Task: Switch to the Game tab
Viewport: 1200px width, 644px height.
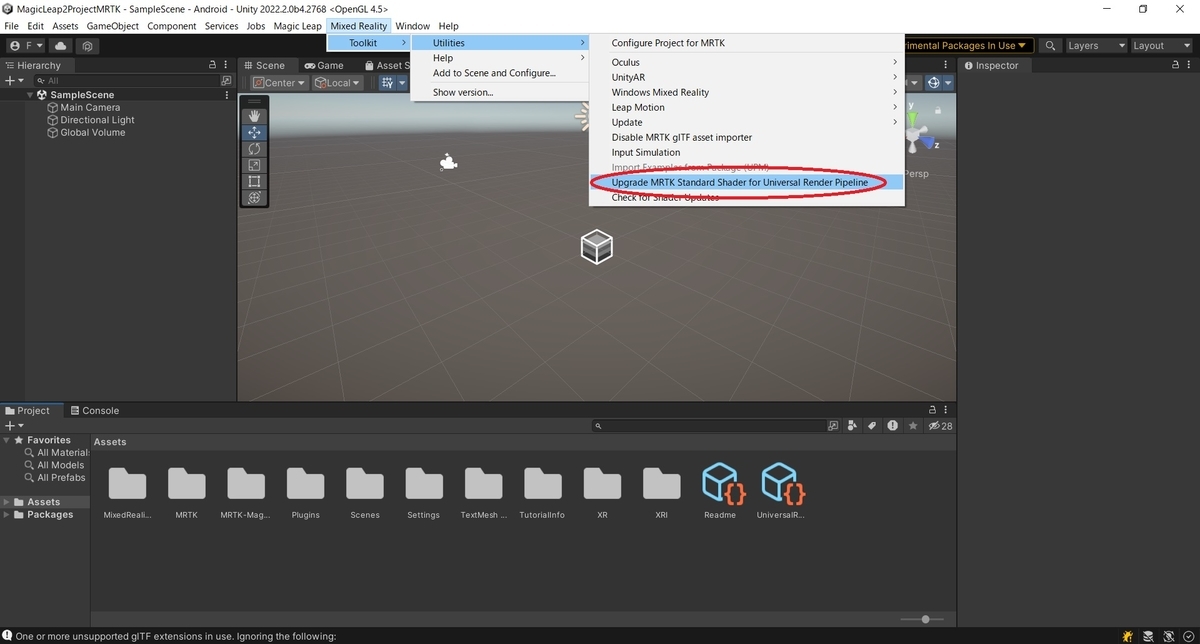Action: (x=324, y=65)
